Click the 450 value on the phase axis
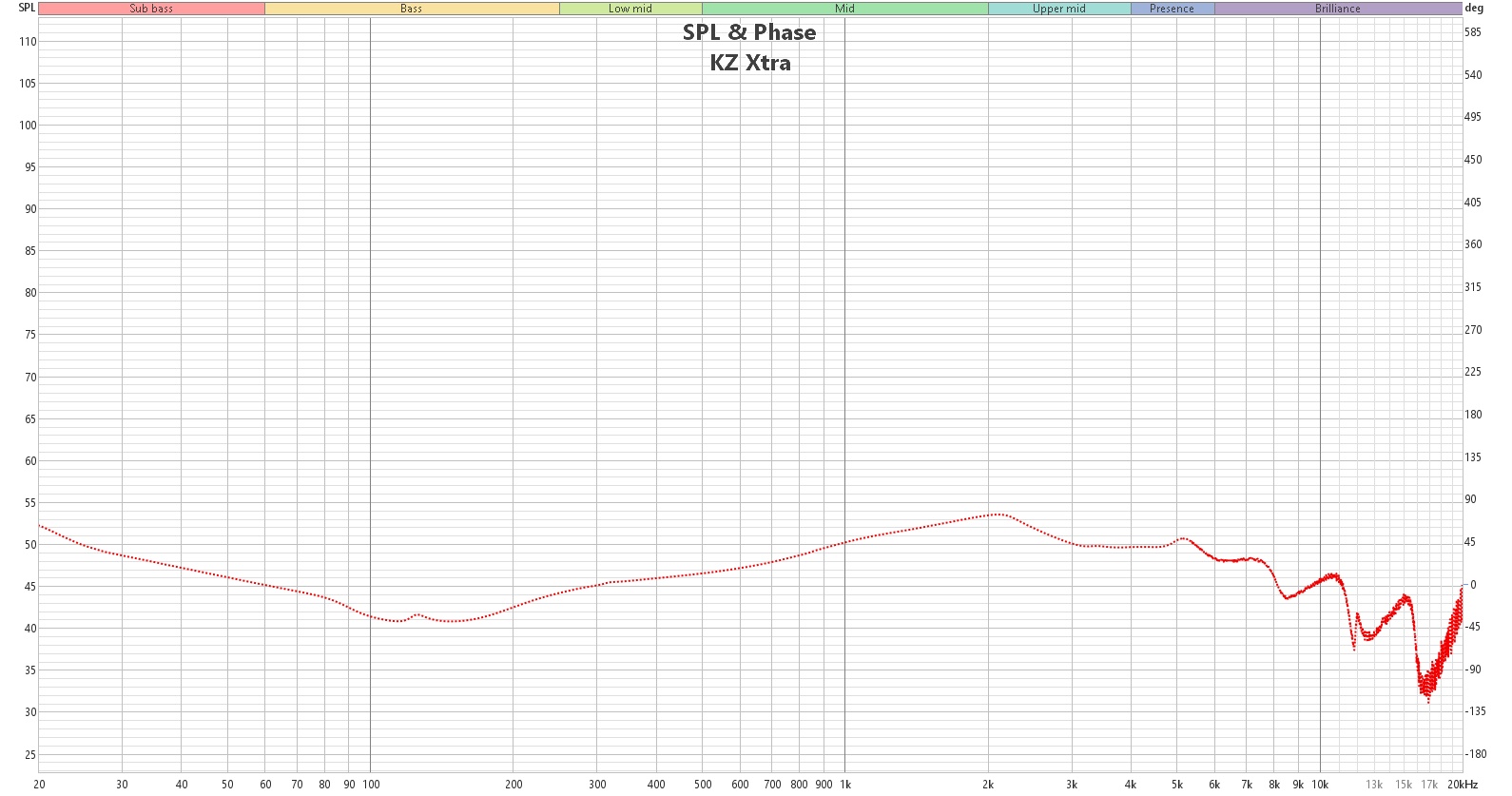 (1473, 160)
